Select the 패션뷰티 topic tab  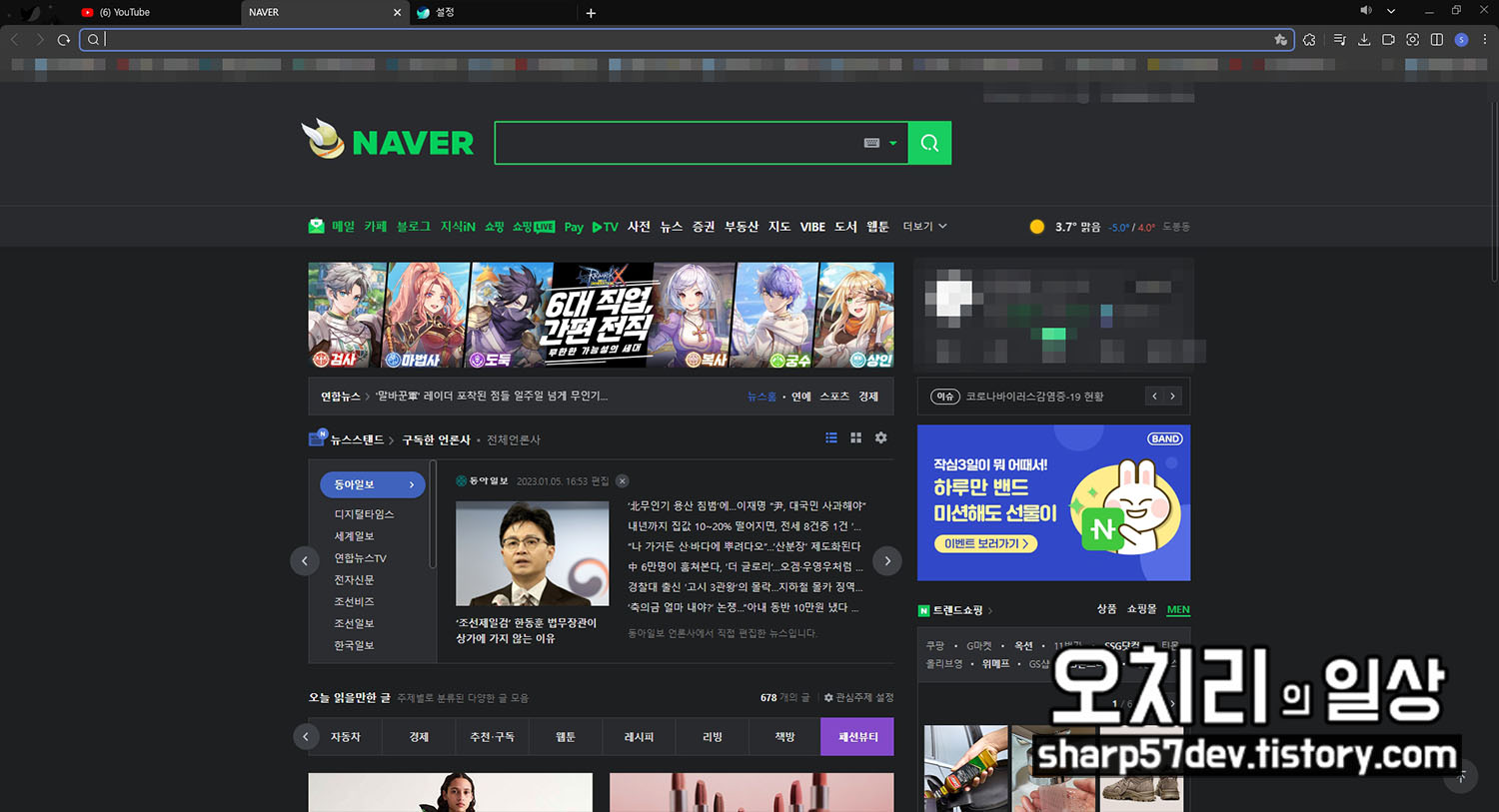point(857,737)
